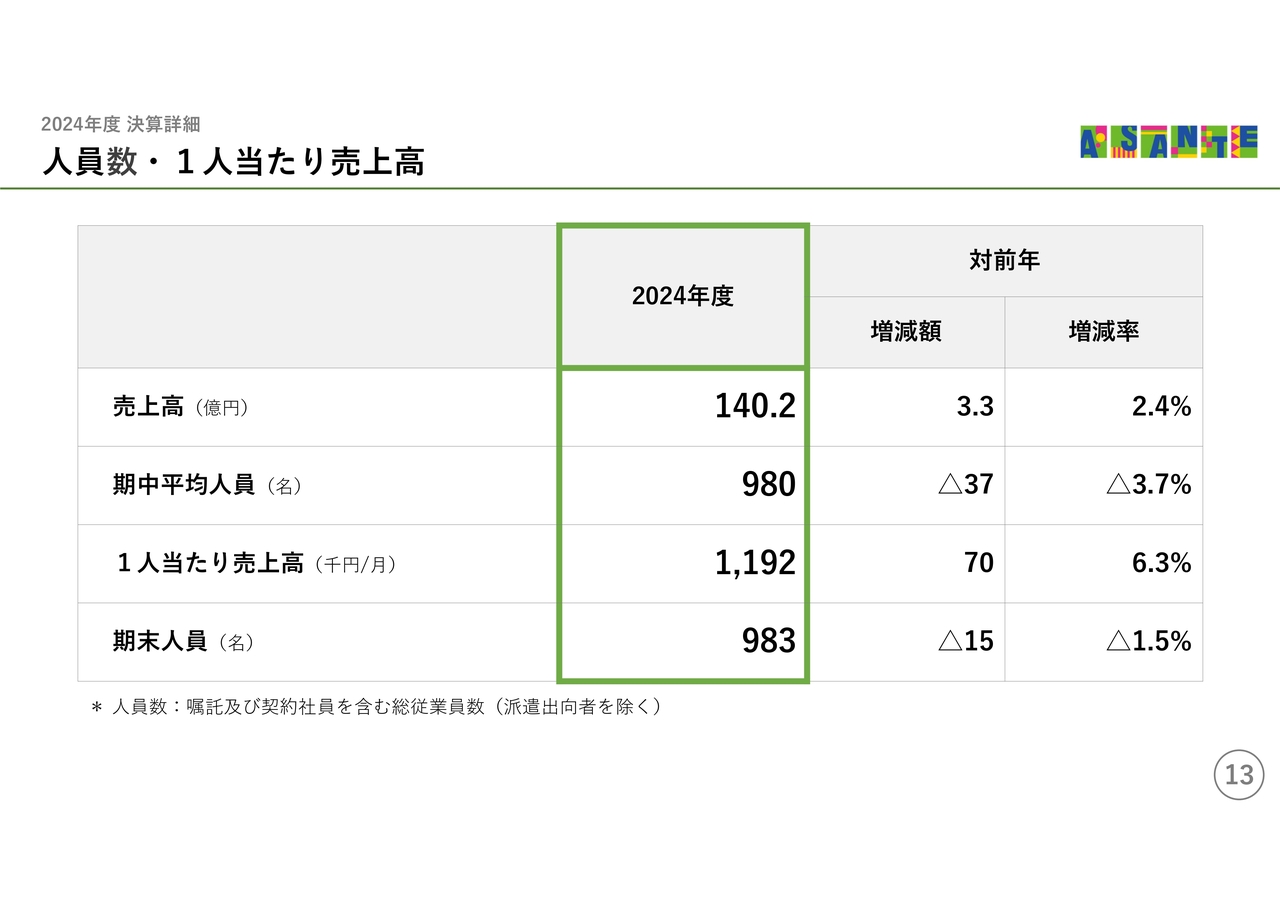1280x905 pixels.
Task: Select the value 140.2
Action: (755, 406)
